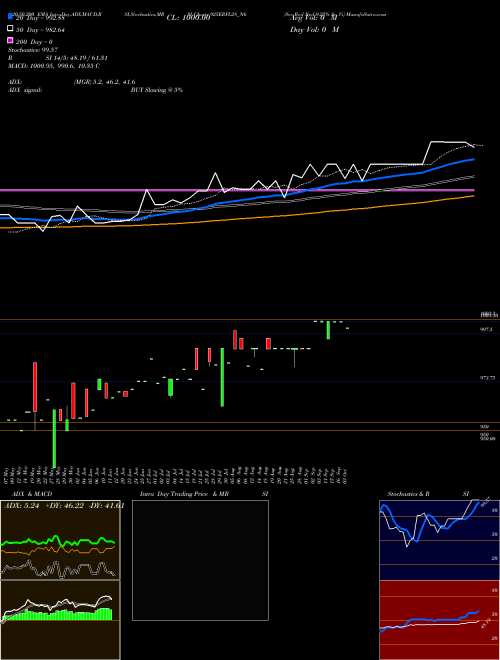Image resolution: width=500 pixels, height=660 pixels.
Task: Click the tallest green candlestick in late May
Action: [54, 439]
